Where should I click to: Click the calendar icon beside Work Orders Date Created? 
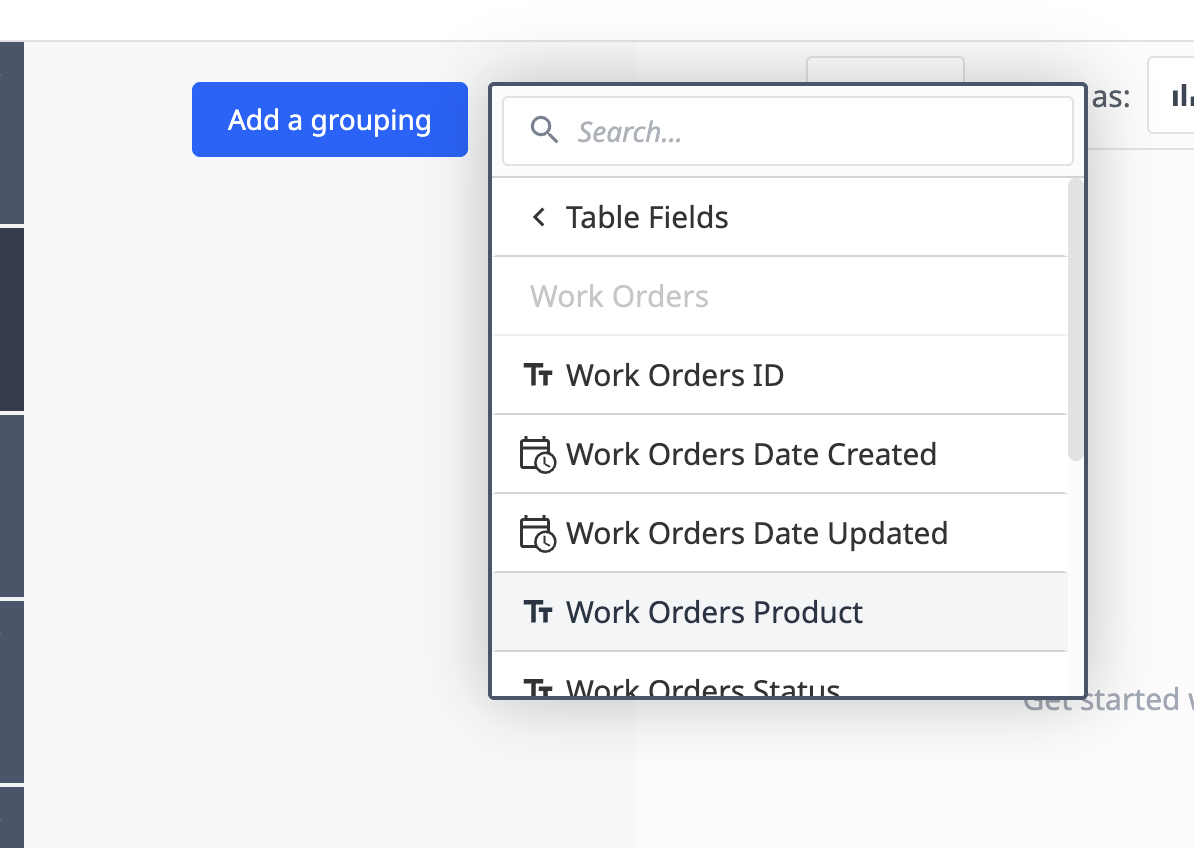[x=539, y=453]
